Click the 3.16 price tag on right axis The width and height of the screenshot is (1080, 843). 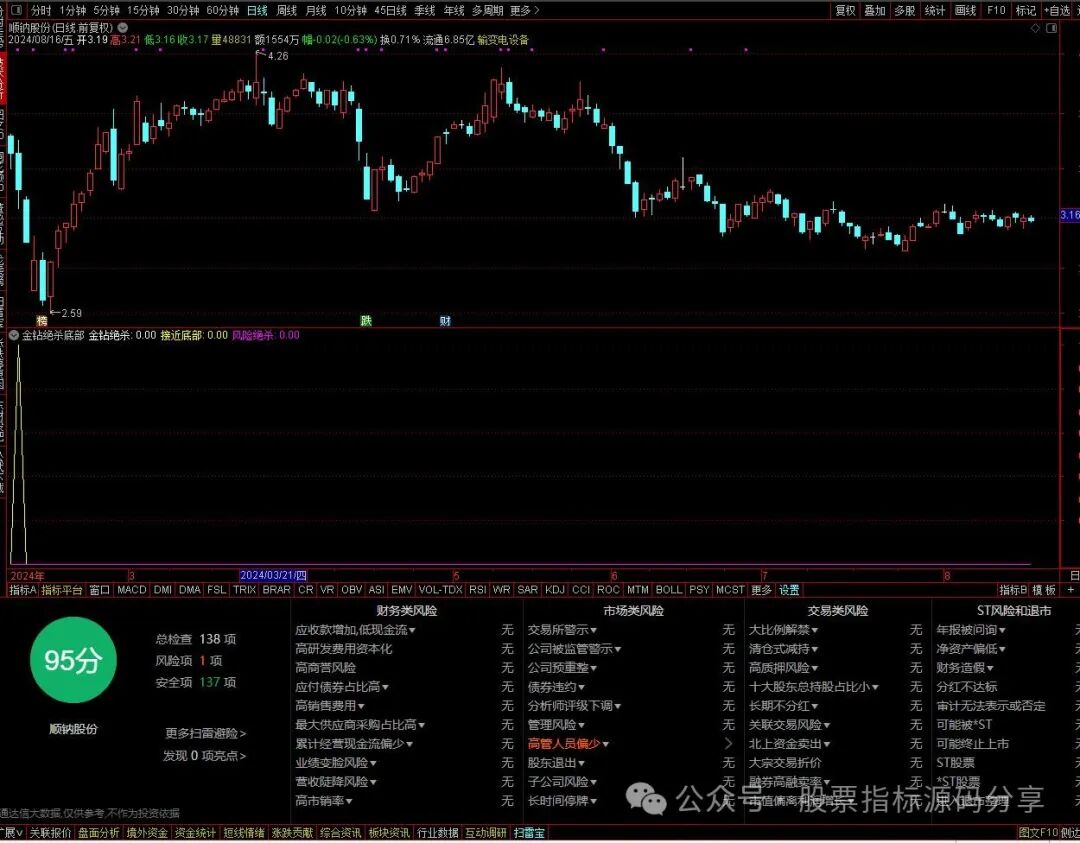[x=1070, y=216]
